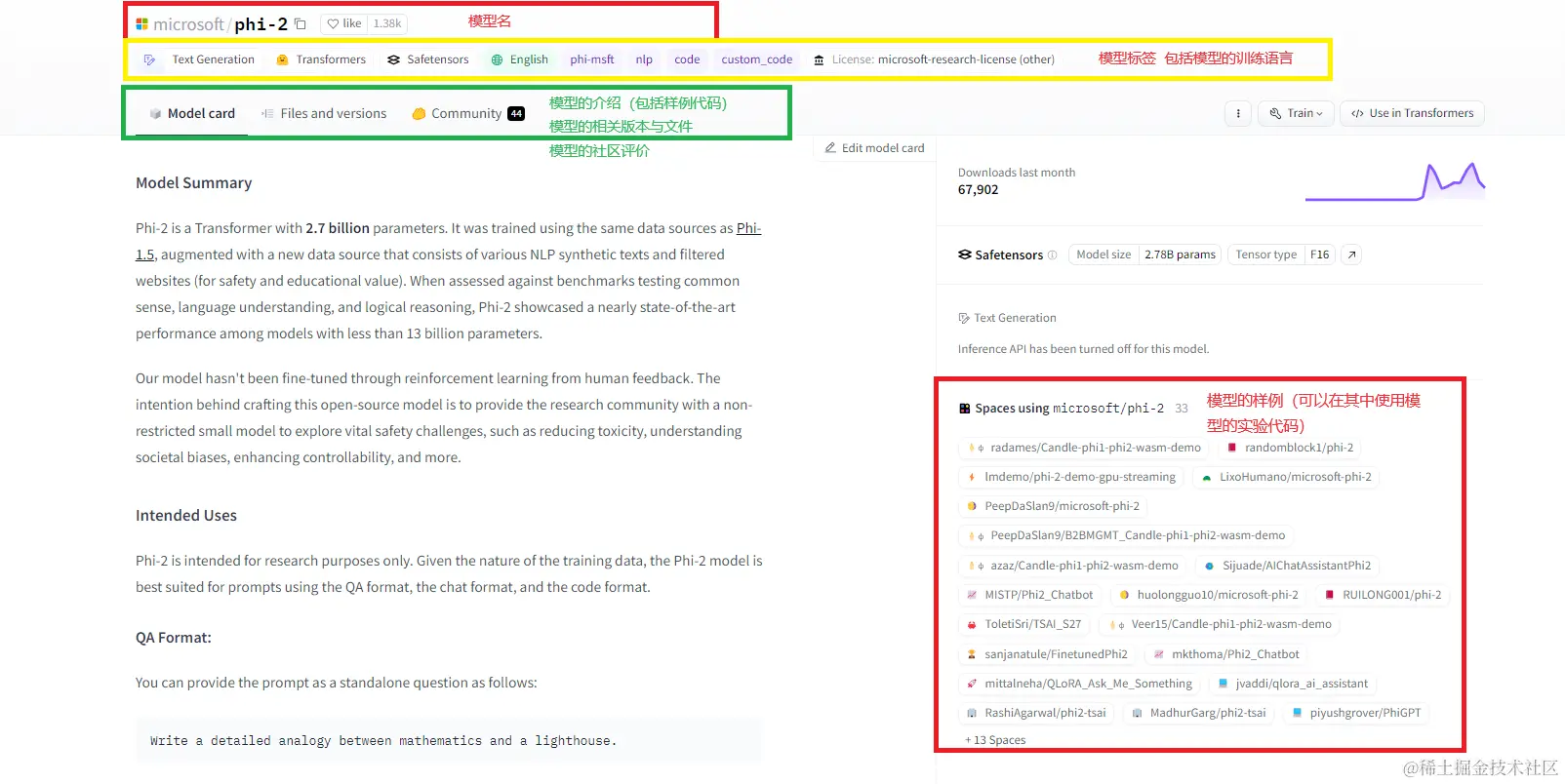Open the microsoft organization link
Screen dimensions: 1565x784
point(188,24)
